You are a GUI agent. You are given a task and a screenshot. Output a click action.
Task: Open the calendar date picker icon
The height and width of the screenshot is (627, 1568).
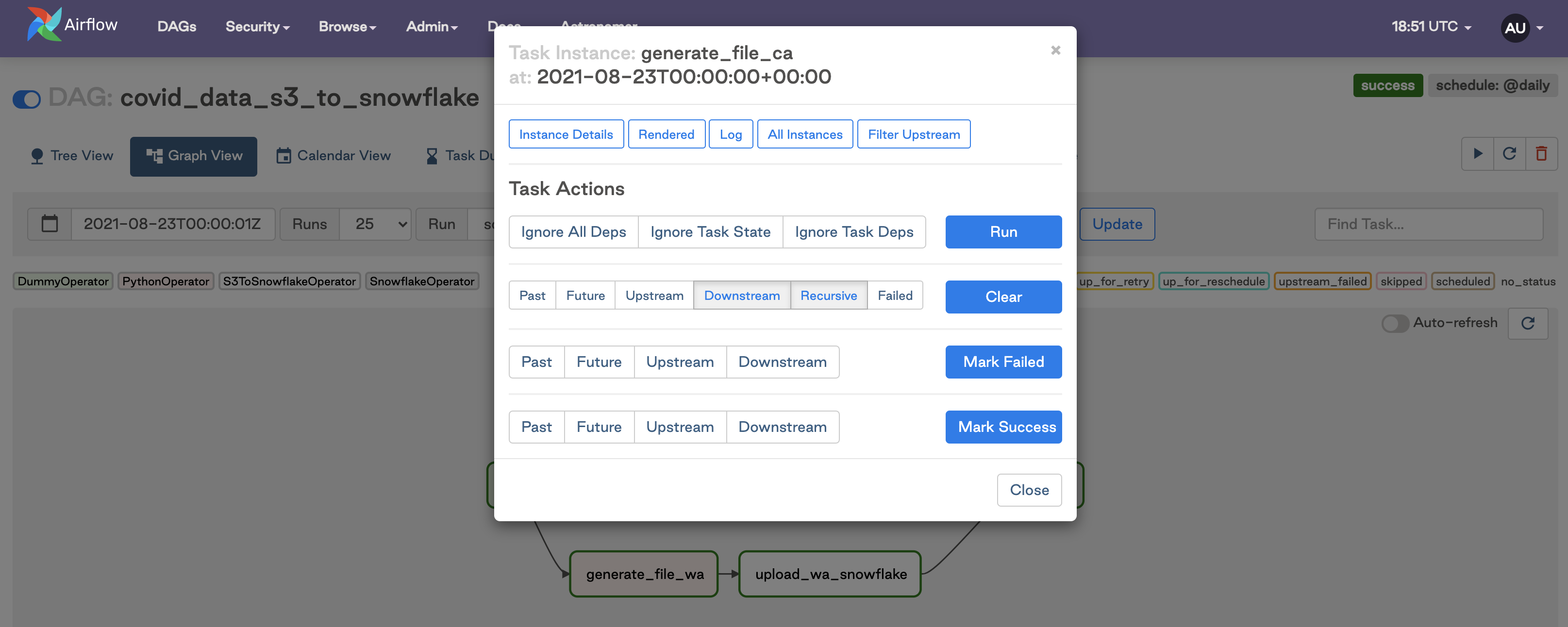[x=50, y=224]
